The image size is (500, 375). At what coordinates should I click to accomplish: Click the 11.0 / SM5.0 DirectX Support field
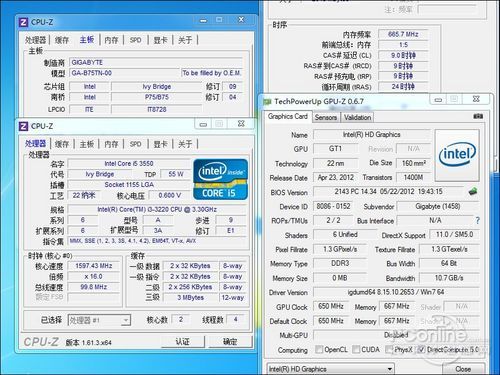(x=454, y=235)
